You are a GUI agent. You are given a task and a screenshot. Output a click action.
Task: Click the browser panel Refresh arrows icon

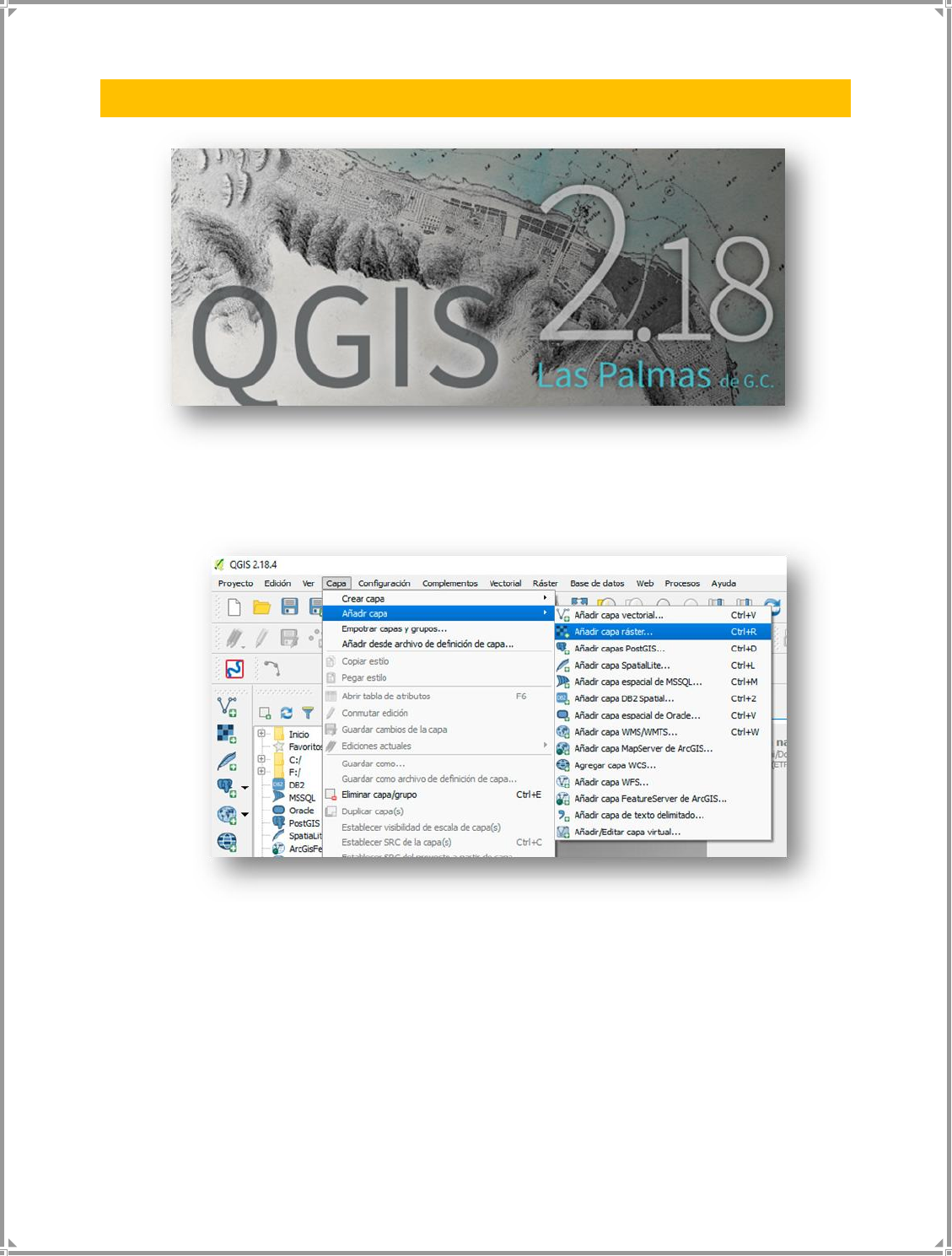(287, 713)
